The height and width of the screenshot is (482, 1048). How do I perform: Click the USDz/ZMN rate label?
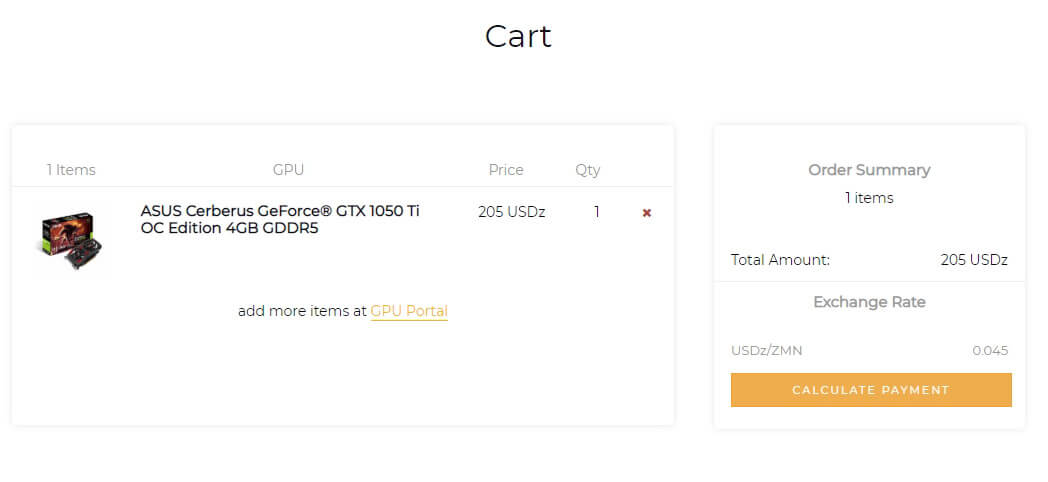tap(767, 350)
